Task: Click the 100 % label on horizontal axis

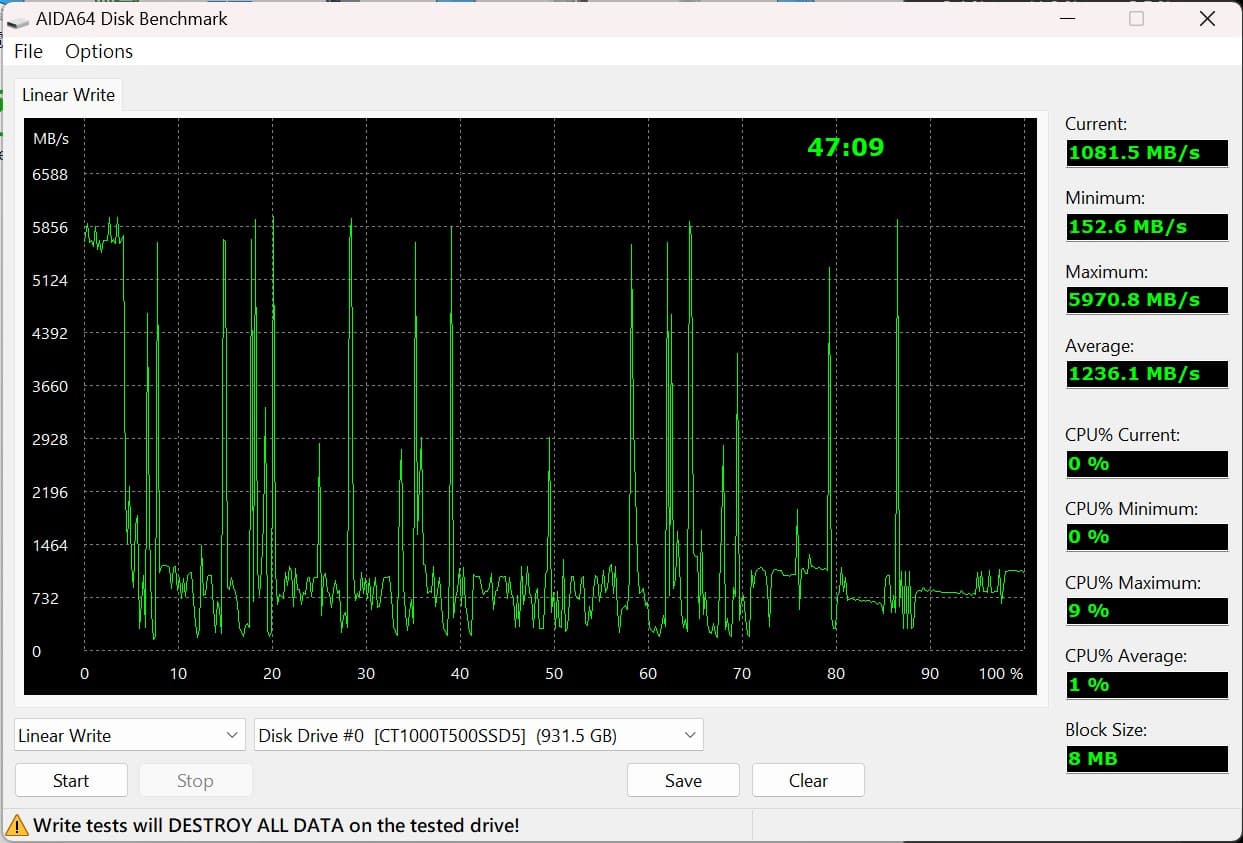Action: click(x=1001, y=674)
